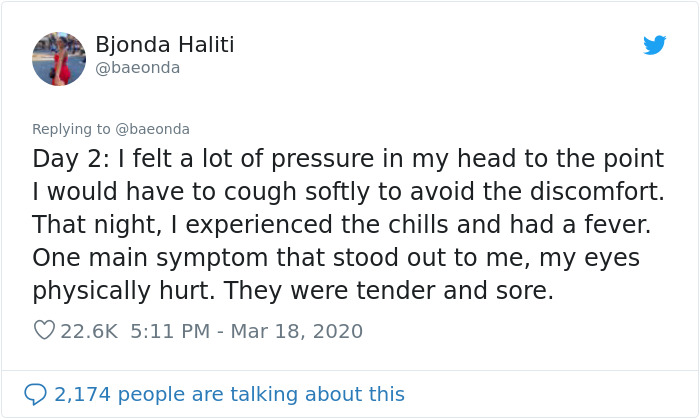The width and height of the screenshot is (700, 419).
Task: Open '2,174 people are talking about this'
Action: (229, 394)
